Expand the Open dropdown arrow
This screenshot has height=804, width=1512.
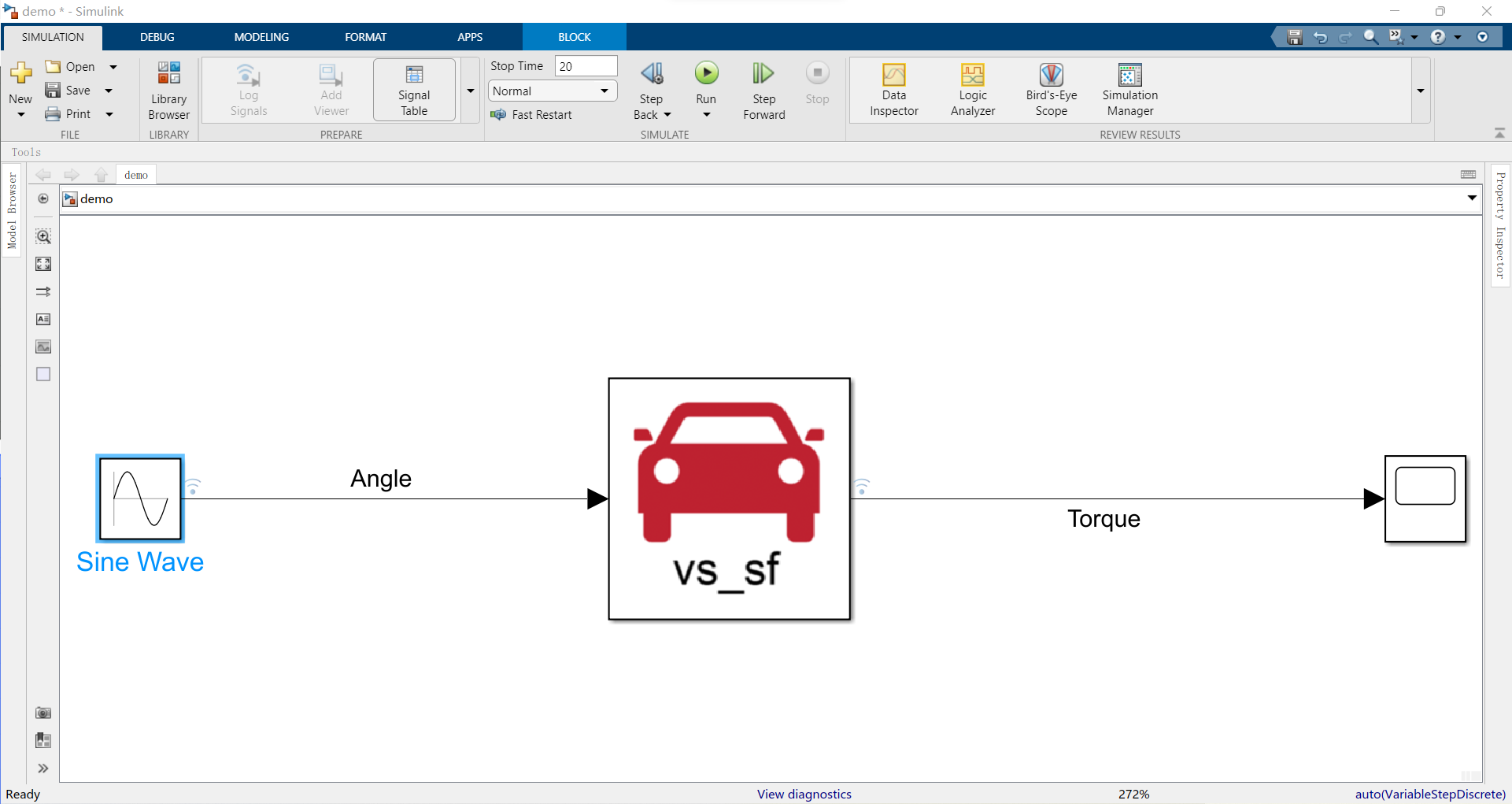pos(113,67)
